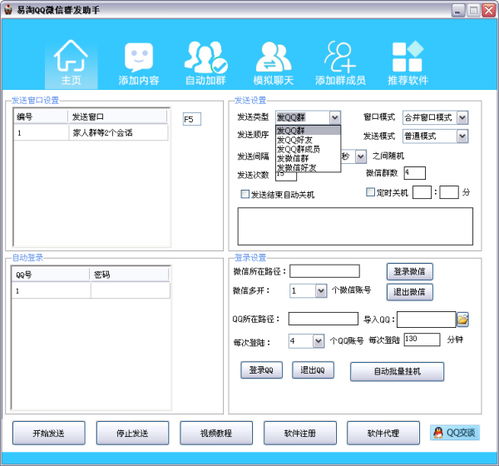Click the 登录QQ button

[x=262, y=370]
